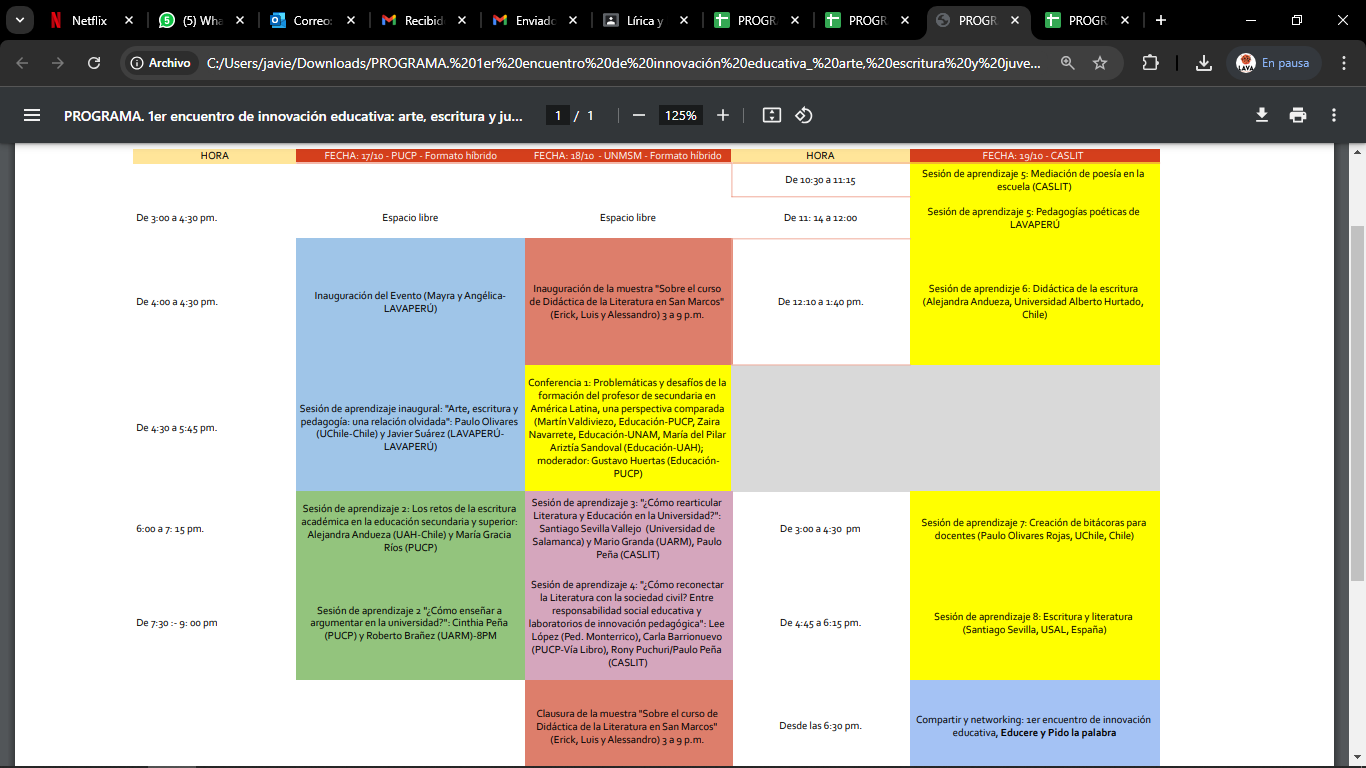Click the PDF document title in the toolbar
Viewport: 1366px width, 768px height.
click(x=294, y=115)
